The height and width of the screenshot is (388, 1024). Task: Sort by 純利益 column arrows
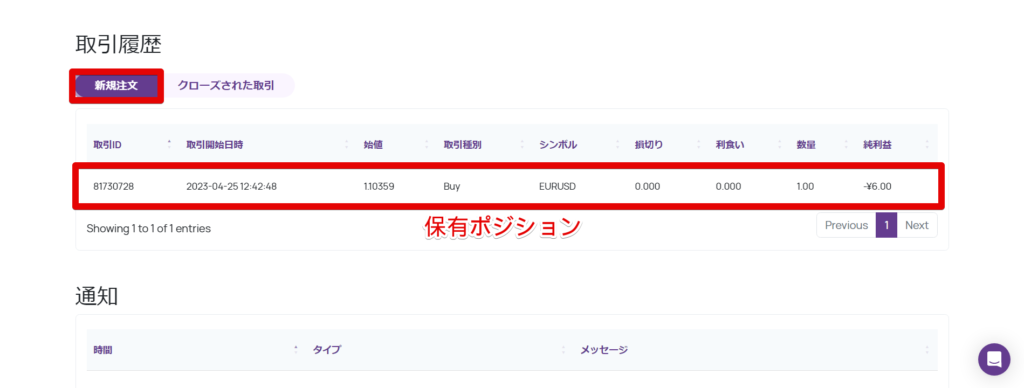[927, 144]
